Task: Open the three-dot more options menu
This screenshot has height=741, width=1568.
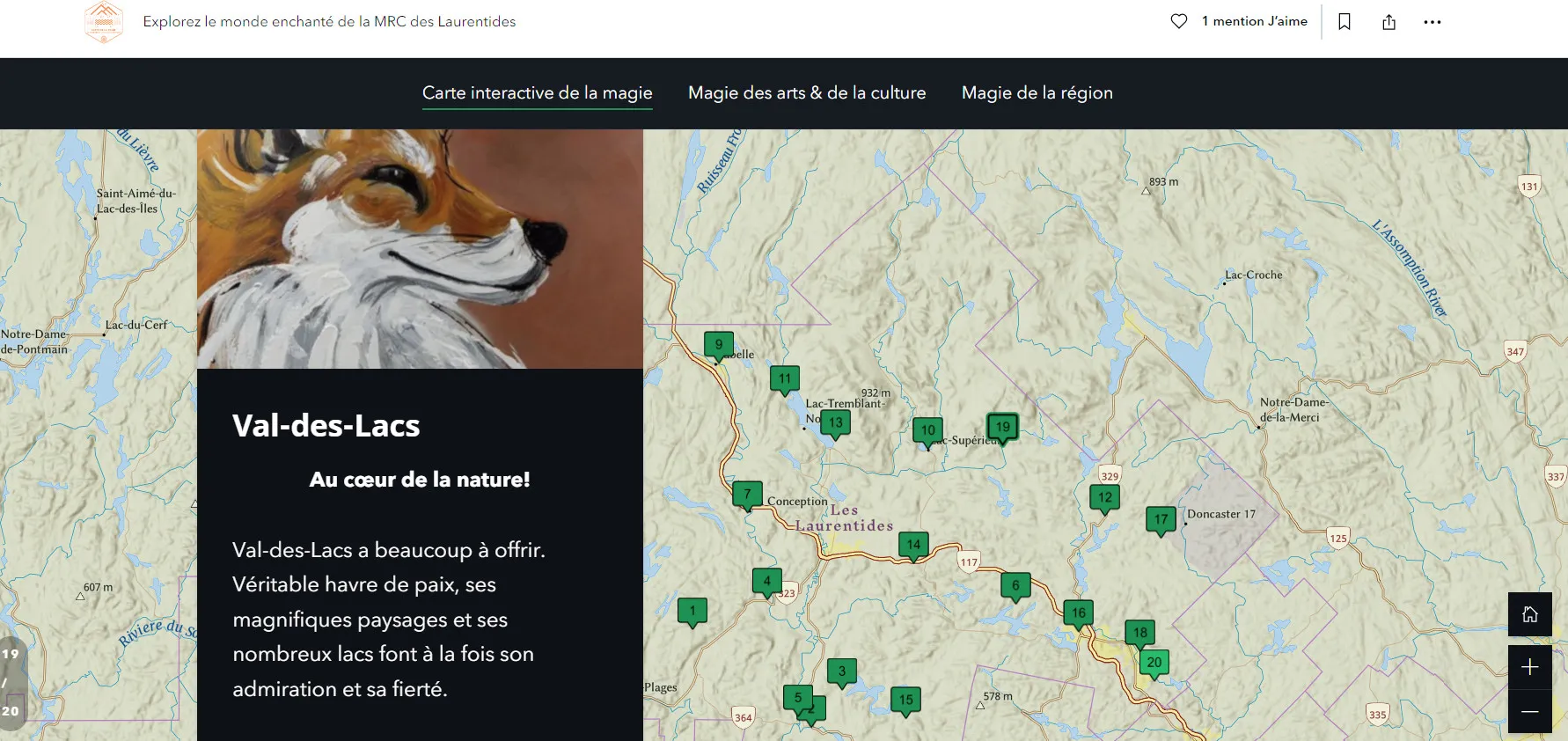Action: [1432, 22]
